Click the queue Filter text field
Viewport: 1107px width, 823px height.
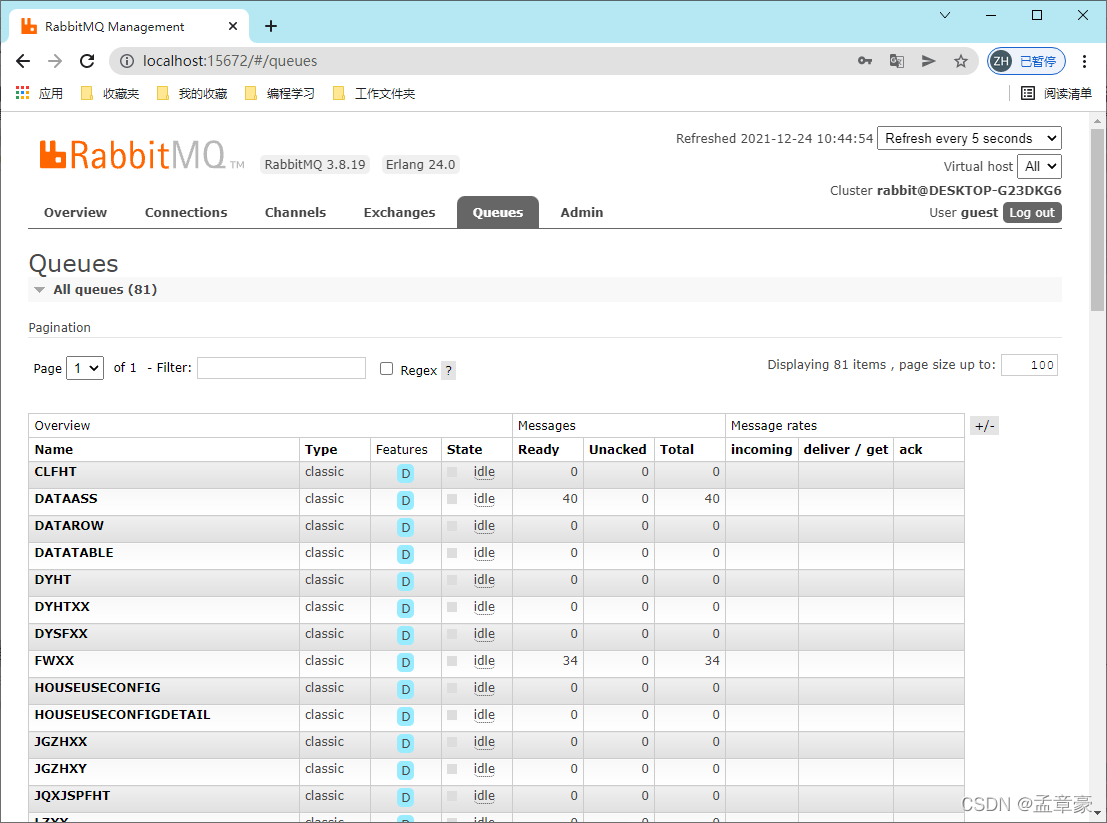point(281,368)
